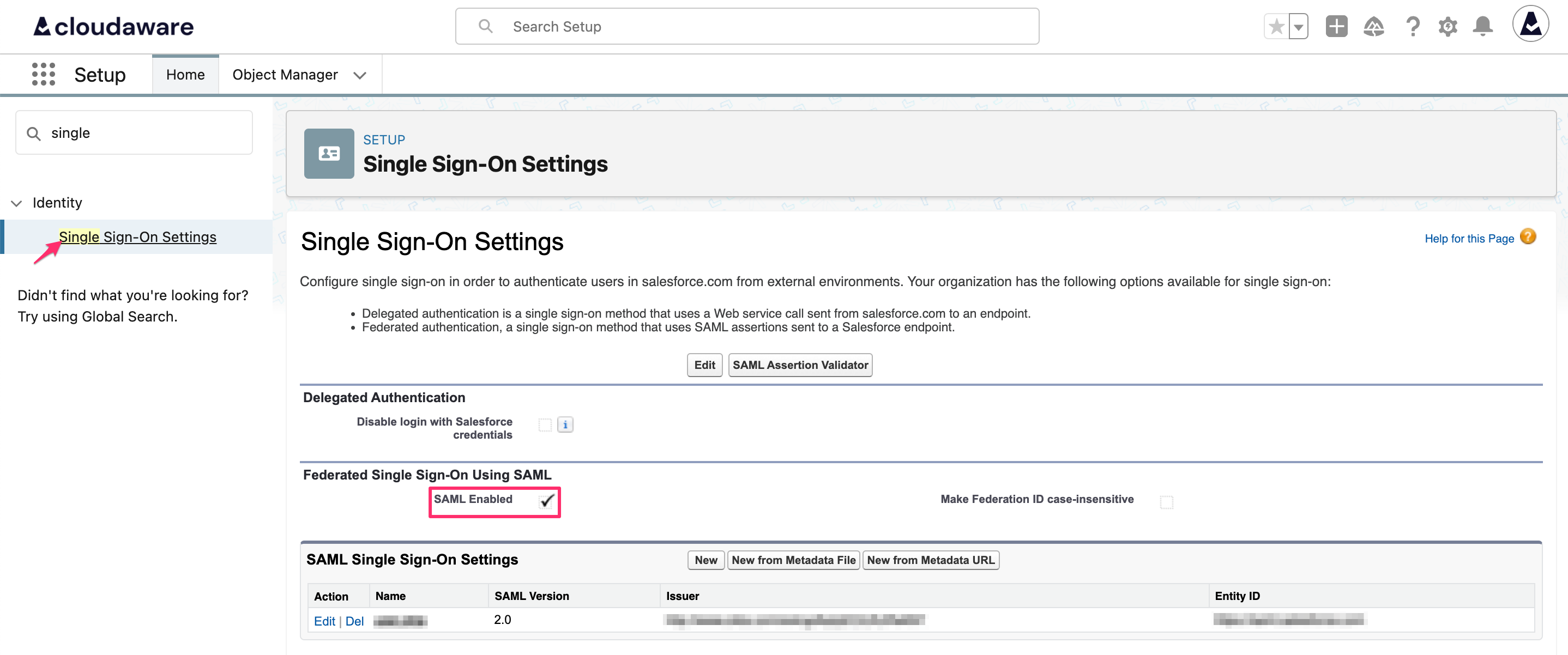Click New from Metadata URL button
The width and height of the screenshot is (1568, 655).
click(930, 560)
